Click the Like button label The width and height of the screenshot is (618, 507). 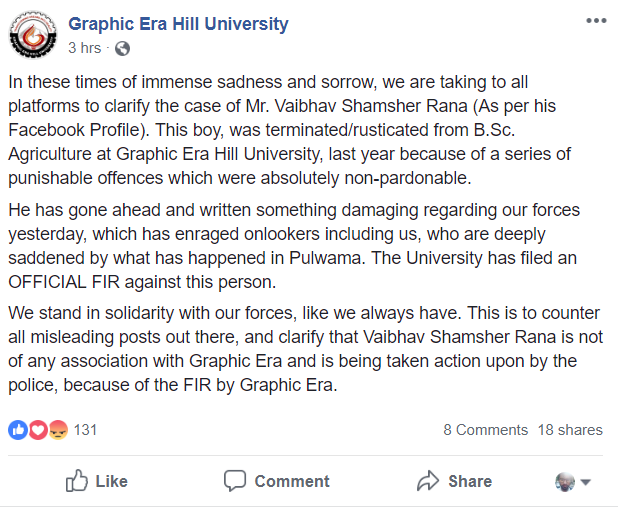tap(112, 481)
